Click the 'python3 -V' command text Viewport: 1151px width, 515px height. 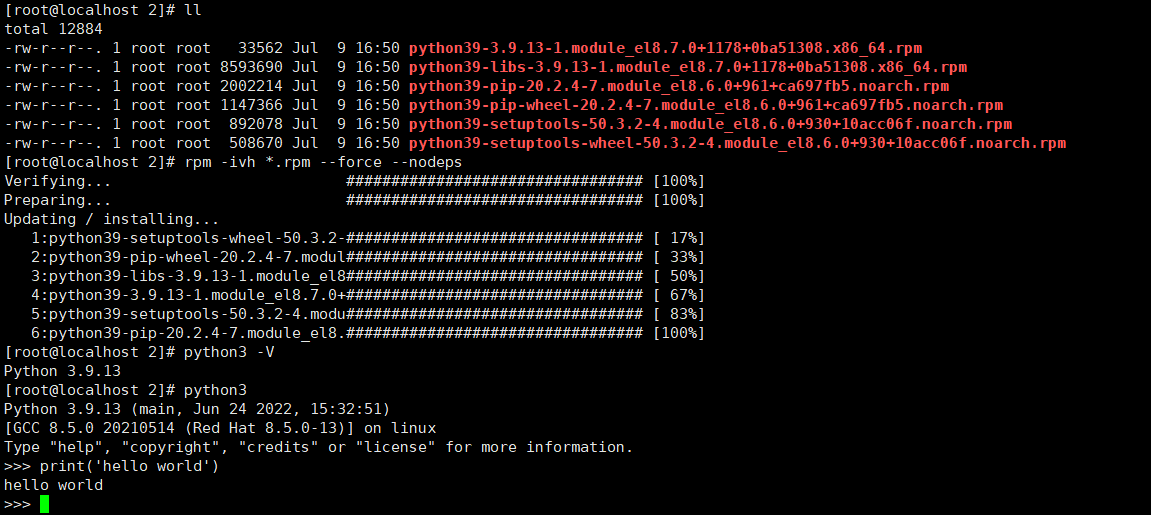click(229, 352)
